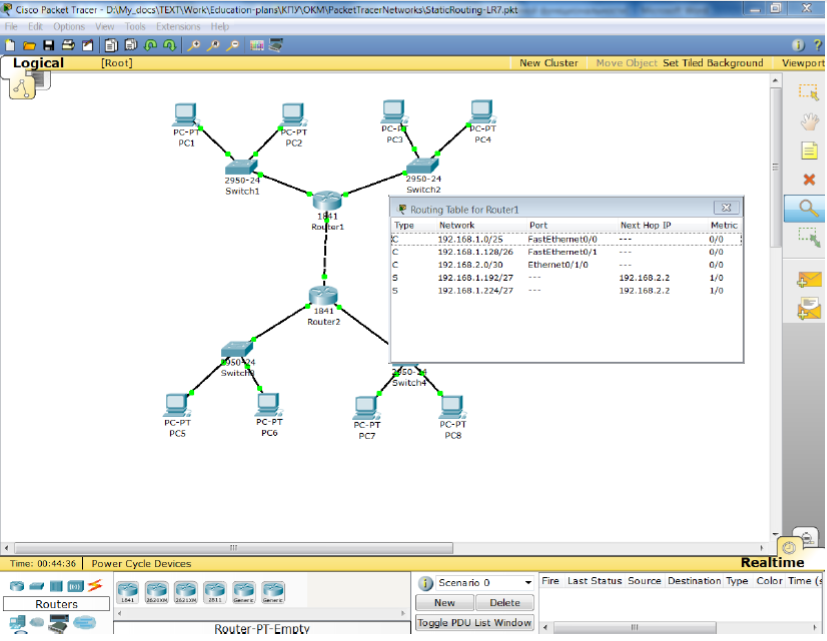Click the green Redo arrow
This screenshot has width=827, height=641.
pos(169,45)
